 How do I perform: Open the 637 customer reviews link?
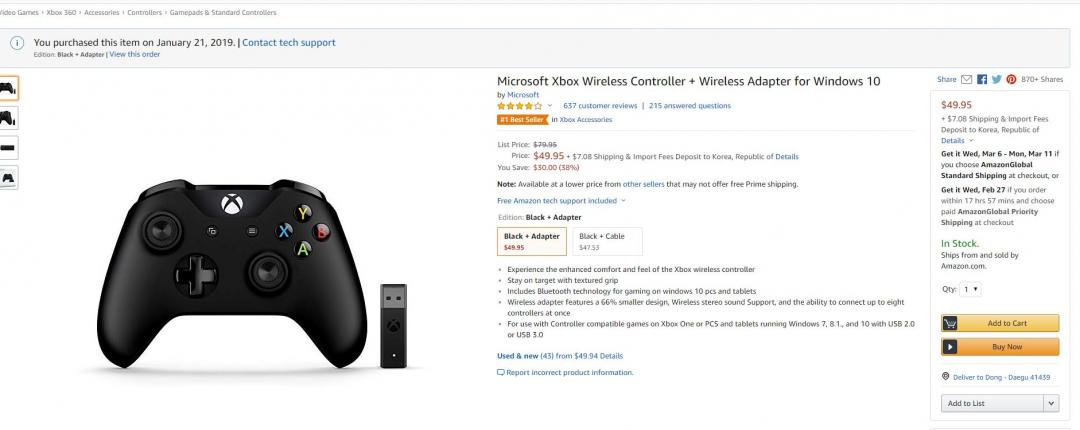[x=600, y=105]
